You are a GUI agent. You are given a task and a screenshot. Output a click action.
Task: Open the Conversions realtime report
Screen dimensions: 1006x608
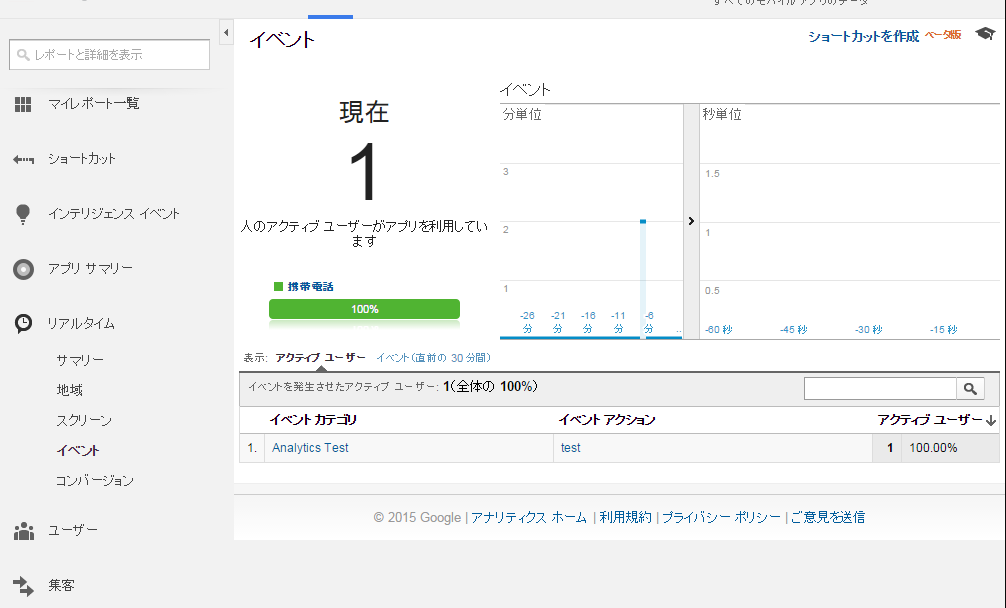point(95,481)
